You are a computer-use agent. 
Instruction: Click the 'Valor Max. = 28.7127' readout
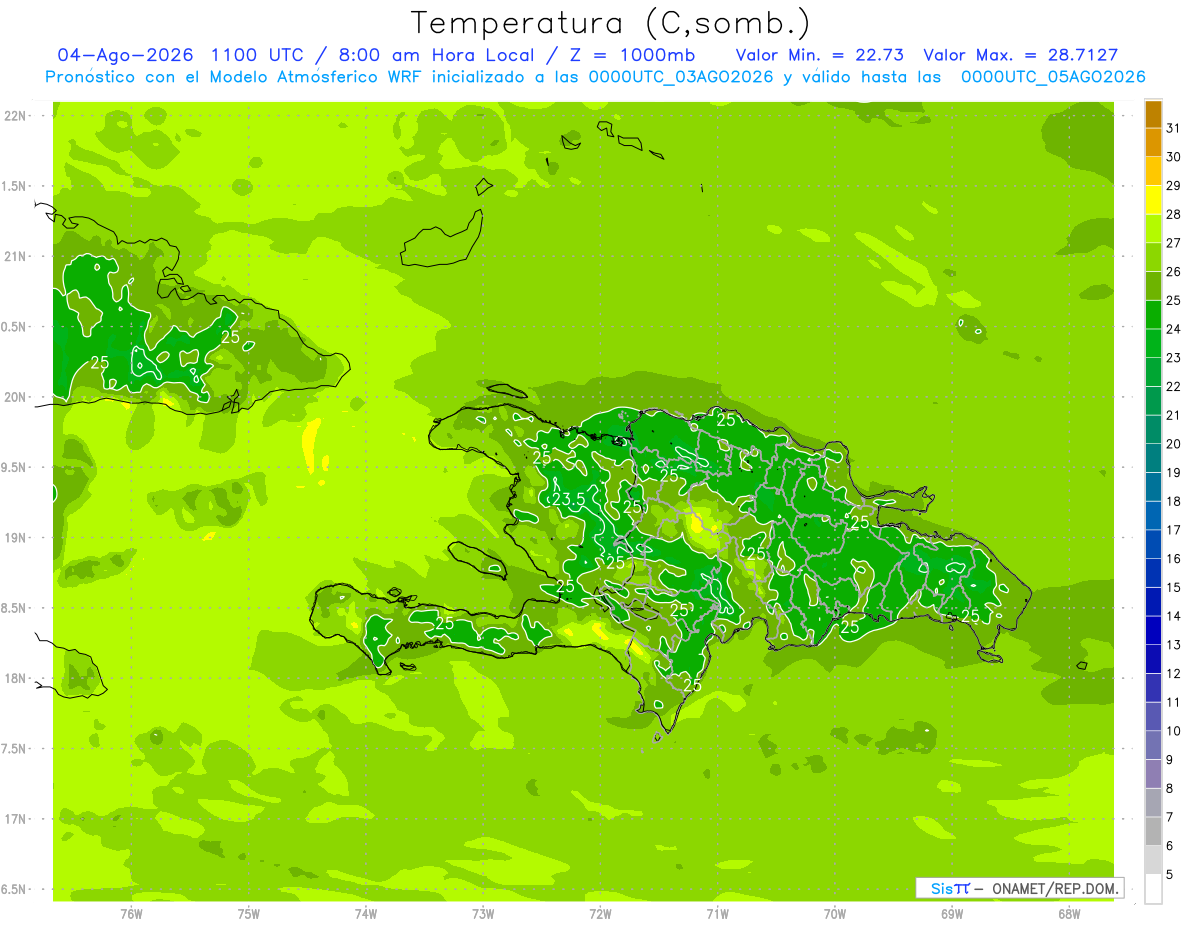tap(1021, 55)
